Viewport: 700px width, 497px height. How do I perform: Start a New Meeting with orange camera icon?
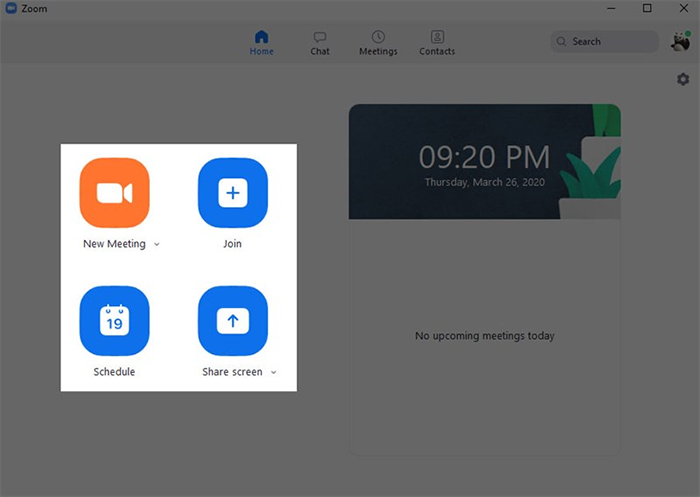tap(115, 193)
